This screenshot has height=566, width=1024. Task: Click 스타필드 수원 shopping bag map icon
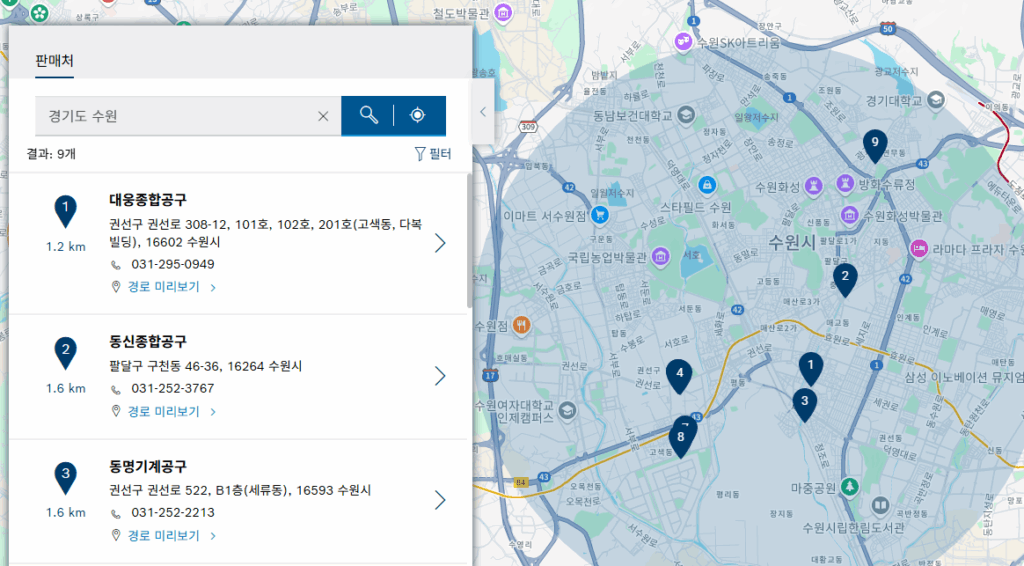pos(707,185)
